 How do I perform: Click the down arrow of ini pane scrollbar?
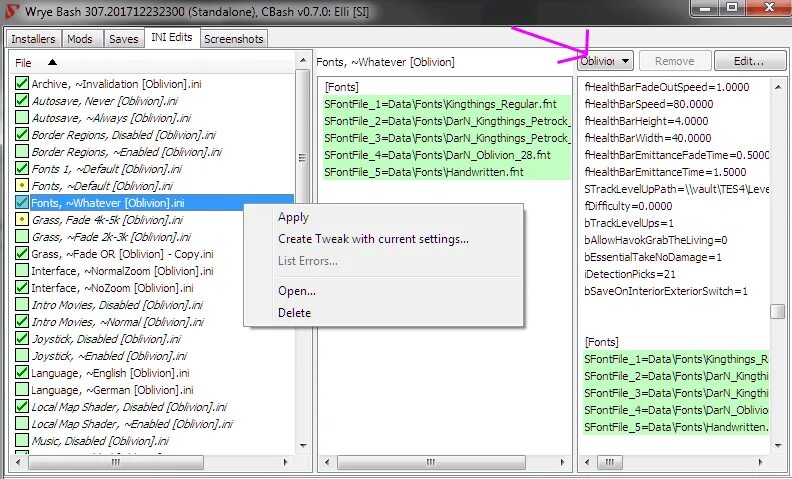777,445
